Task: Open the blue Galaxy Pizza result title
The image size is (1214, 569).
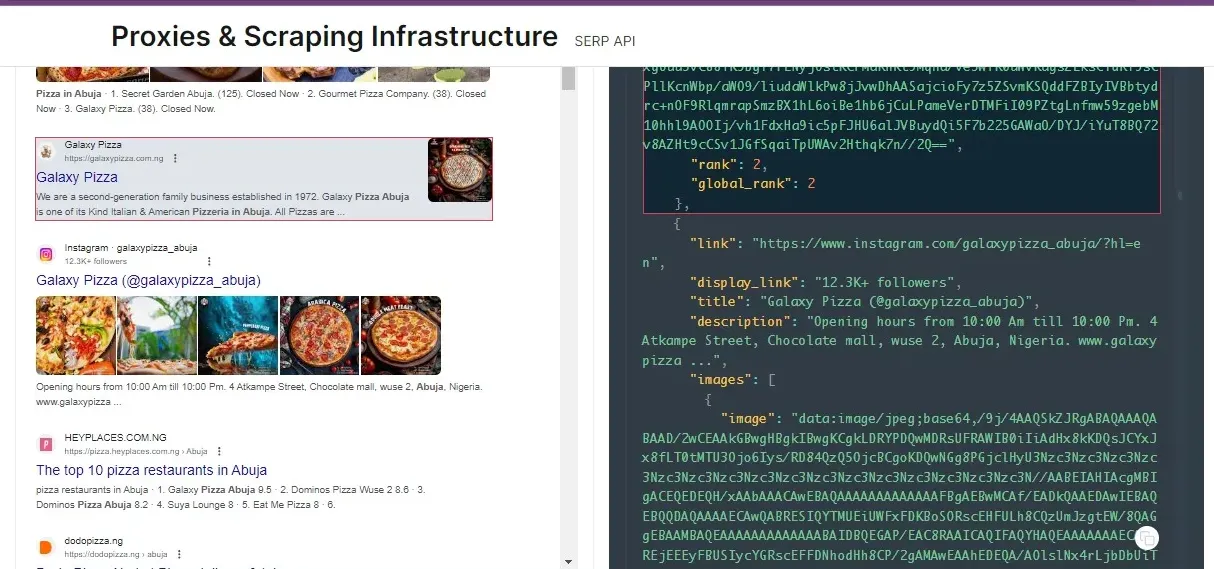Action: (77, 177)
